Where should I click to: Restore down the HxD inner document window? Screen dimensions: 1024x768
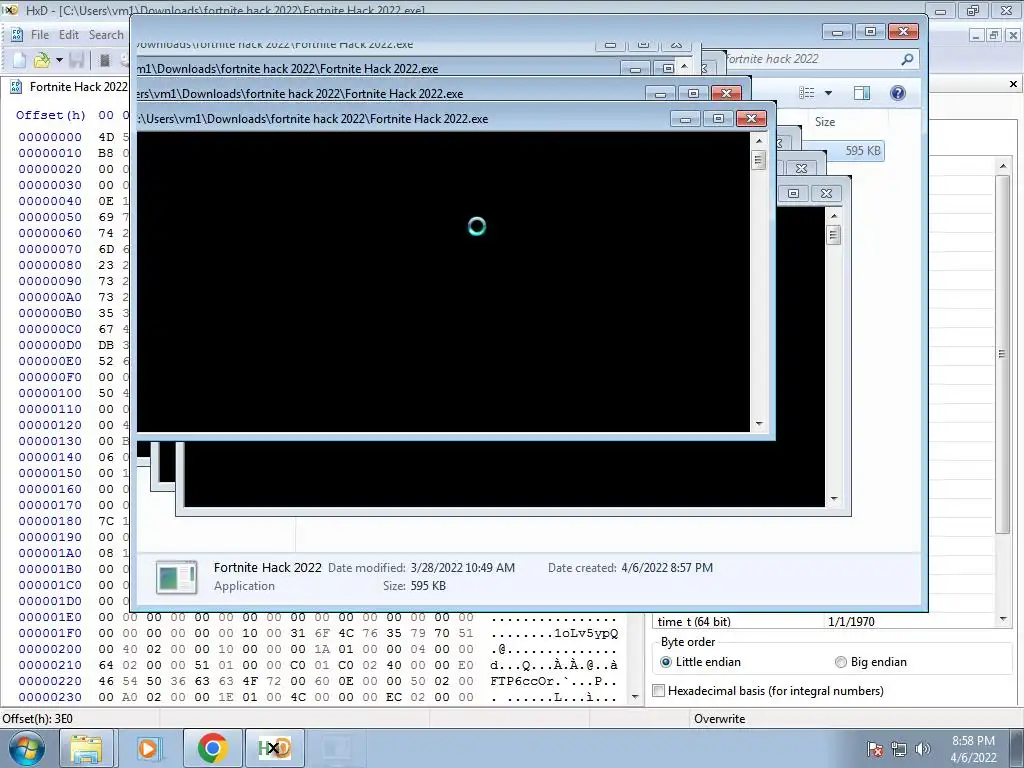pyautogui.click(x=994, y=35)
